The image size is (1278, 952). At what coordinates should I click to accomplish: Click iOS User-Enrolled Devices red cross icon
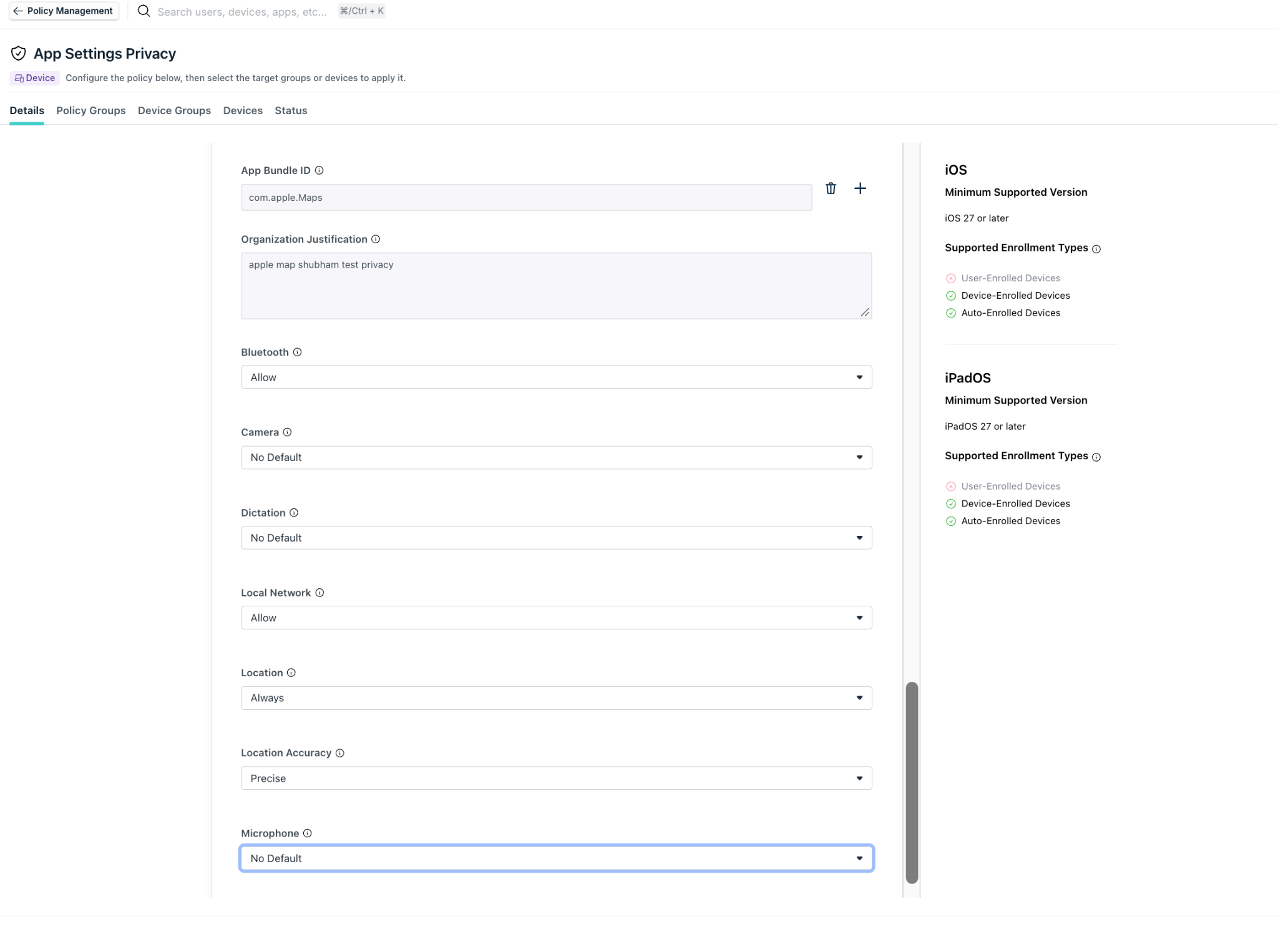pos(951,278)
